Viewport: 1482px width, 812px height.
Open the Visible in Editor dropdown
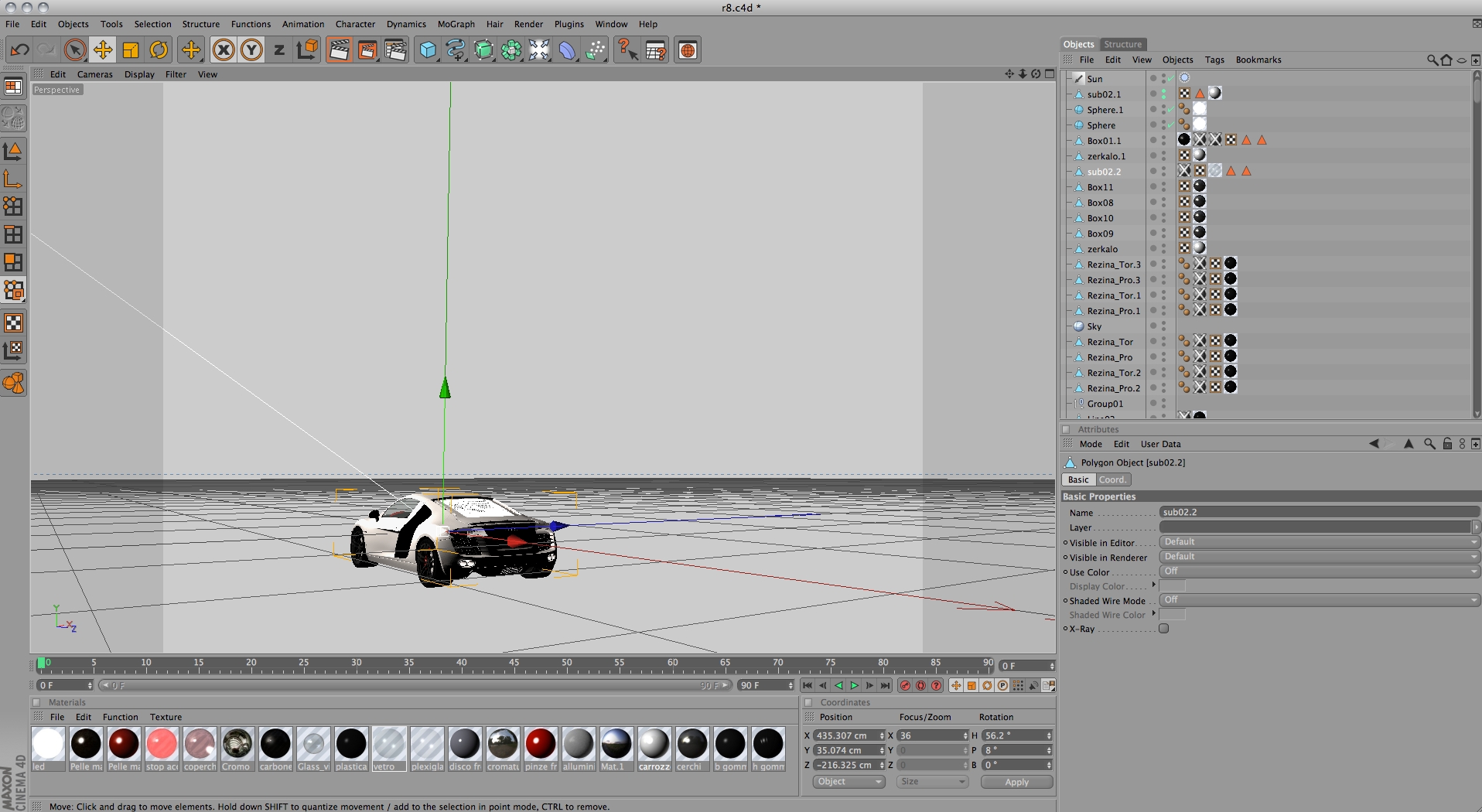tap(1319, 542)
